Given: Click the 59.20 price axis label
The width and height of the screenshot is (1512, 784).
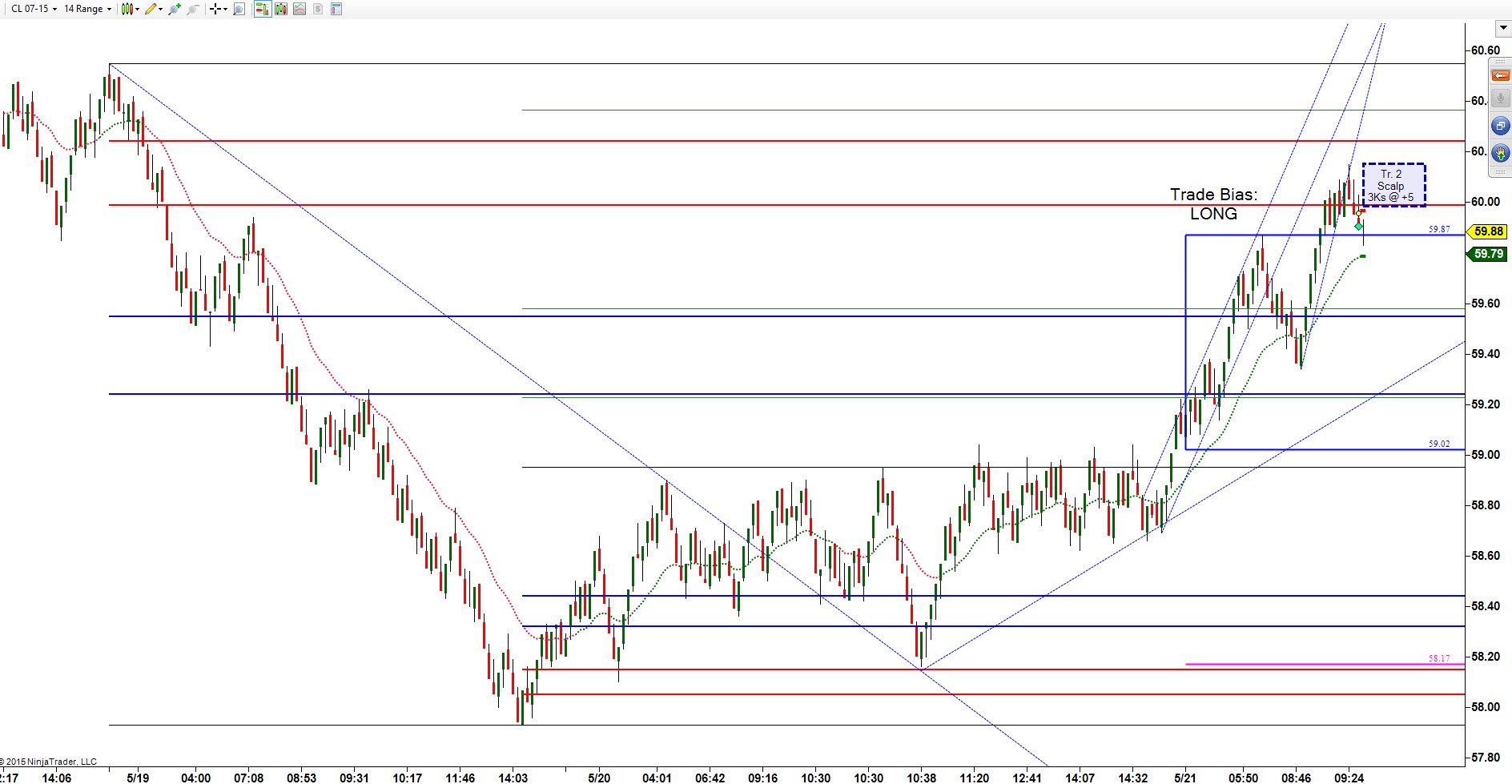Looking at the screenshot, I should click(1486, 404).
